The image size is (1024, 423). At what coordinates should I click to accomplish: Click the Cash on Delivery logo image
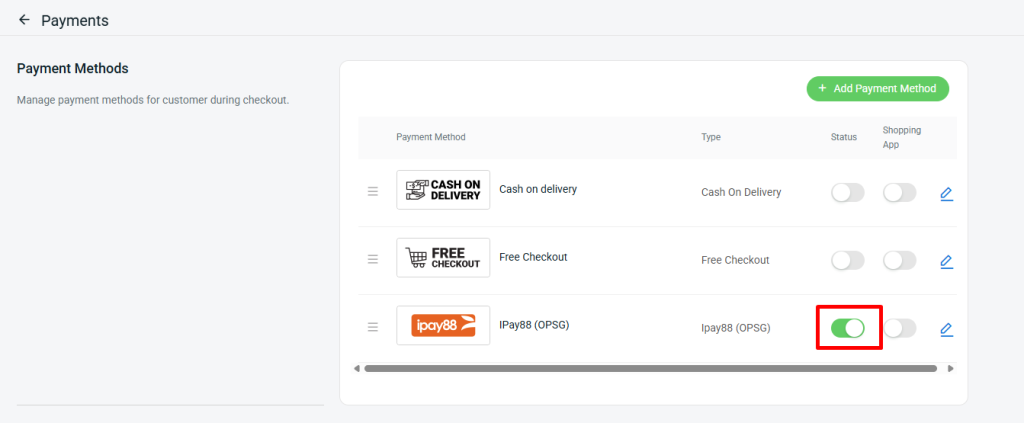coord(443,190)
